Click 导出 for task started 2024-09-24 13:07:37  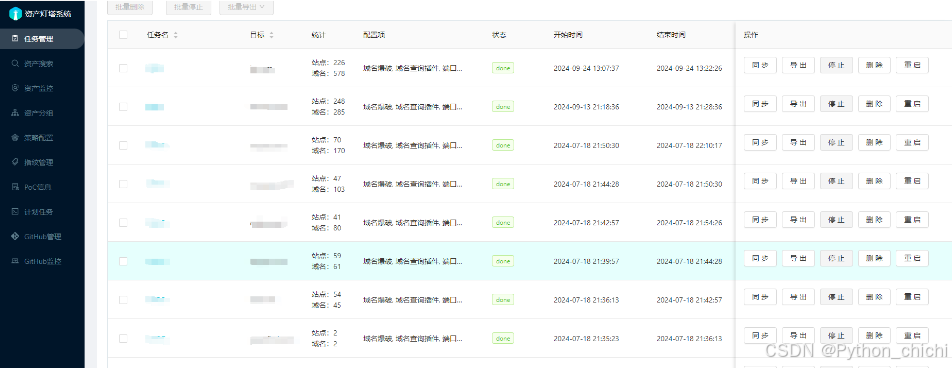(798, 65)
